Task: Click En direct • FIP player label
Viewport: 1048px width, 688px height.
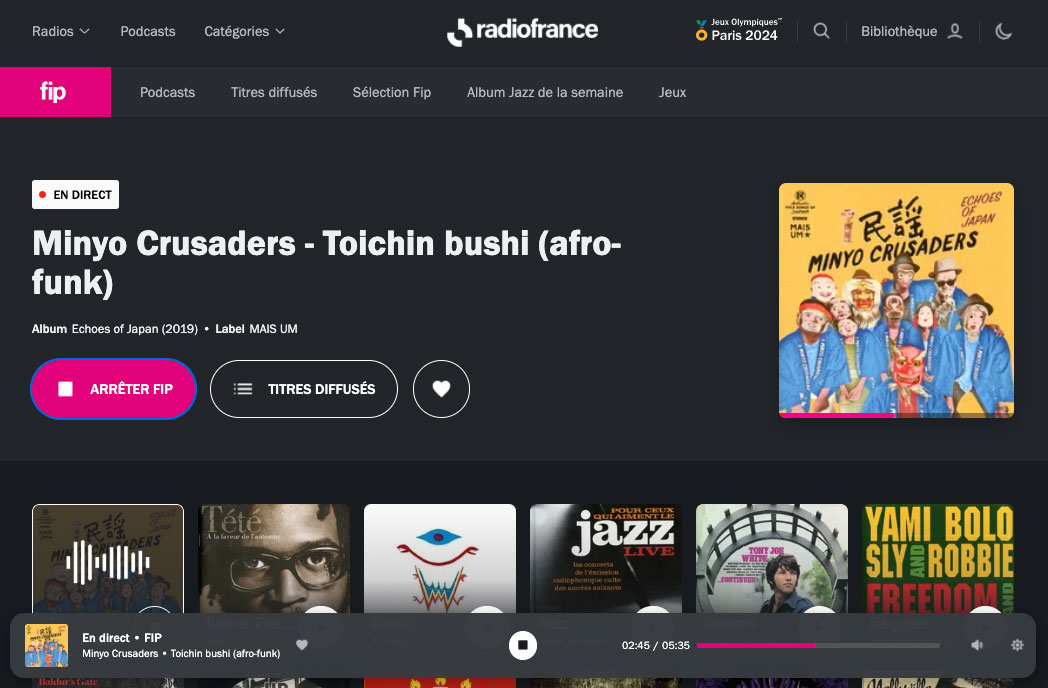Action: (x=122, y=638)
